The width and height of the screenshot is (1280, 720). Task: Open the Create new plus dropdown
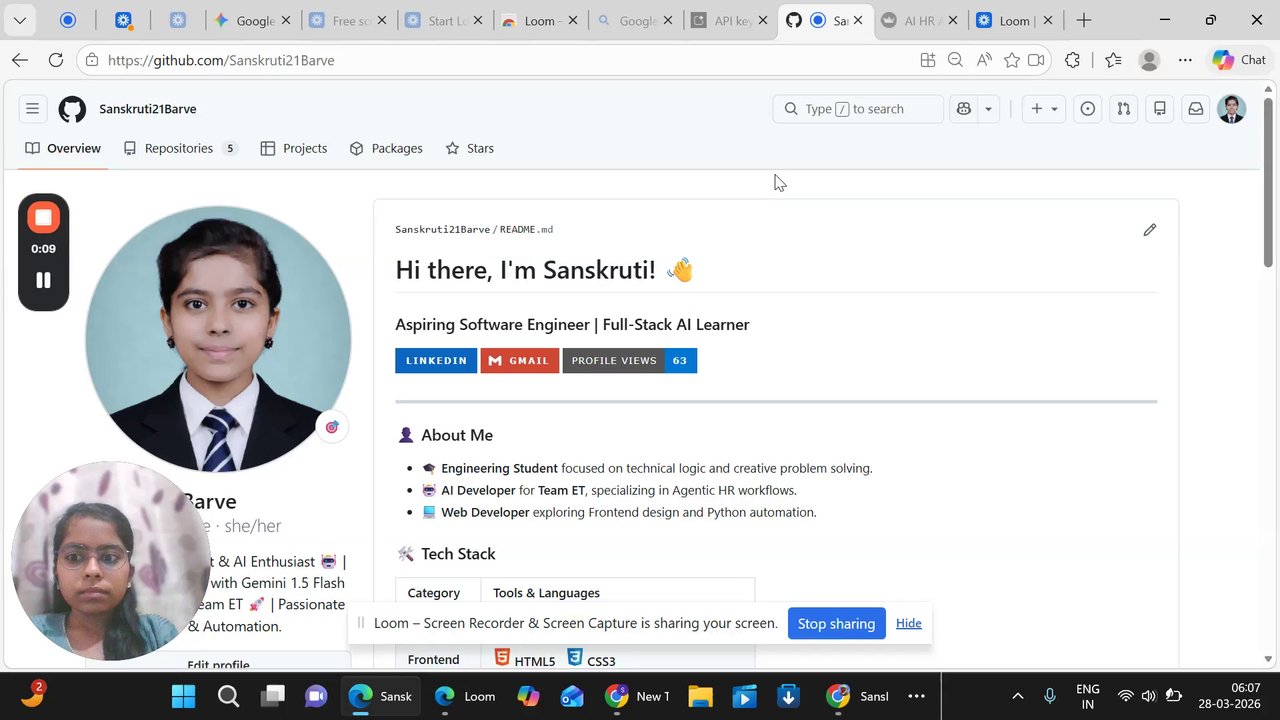[x=1043, y=109]
